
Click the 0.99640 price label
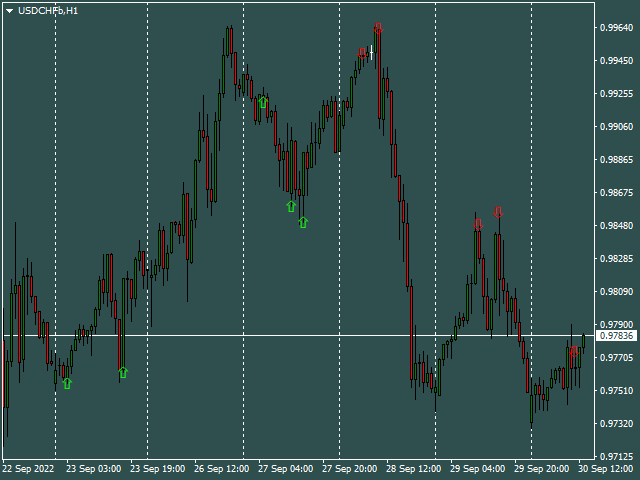pyautogui.click(x=616, y=28)
